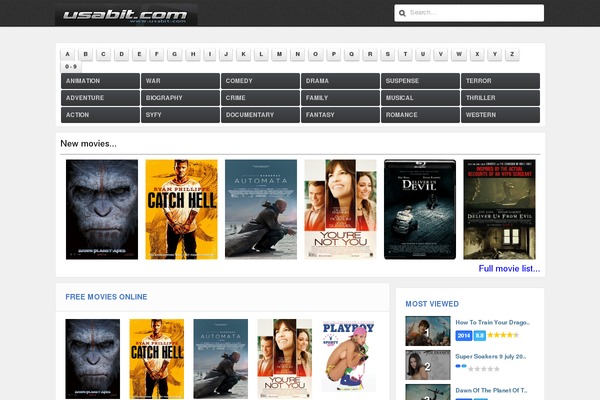This screenshot has height=400, width=600.
Task: Open You're Not You under Free Movies Online
Action: [x=285, y=359]
